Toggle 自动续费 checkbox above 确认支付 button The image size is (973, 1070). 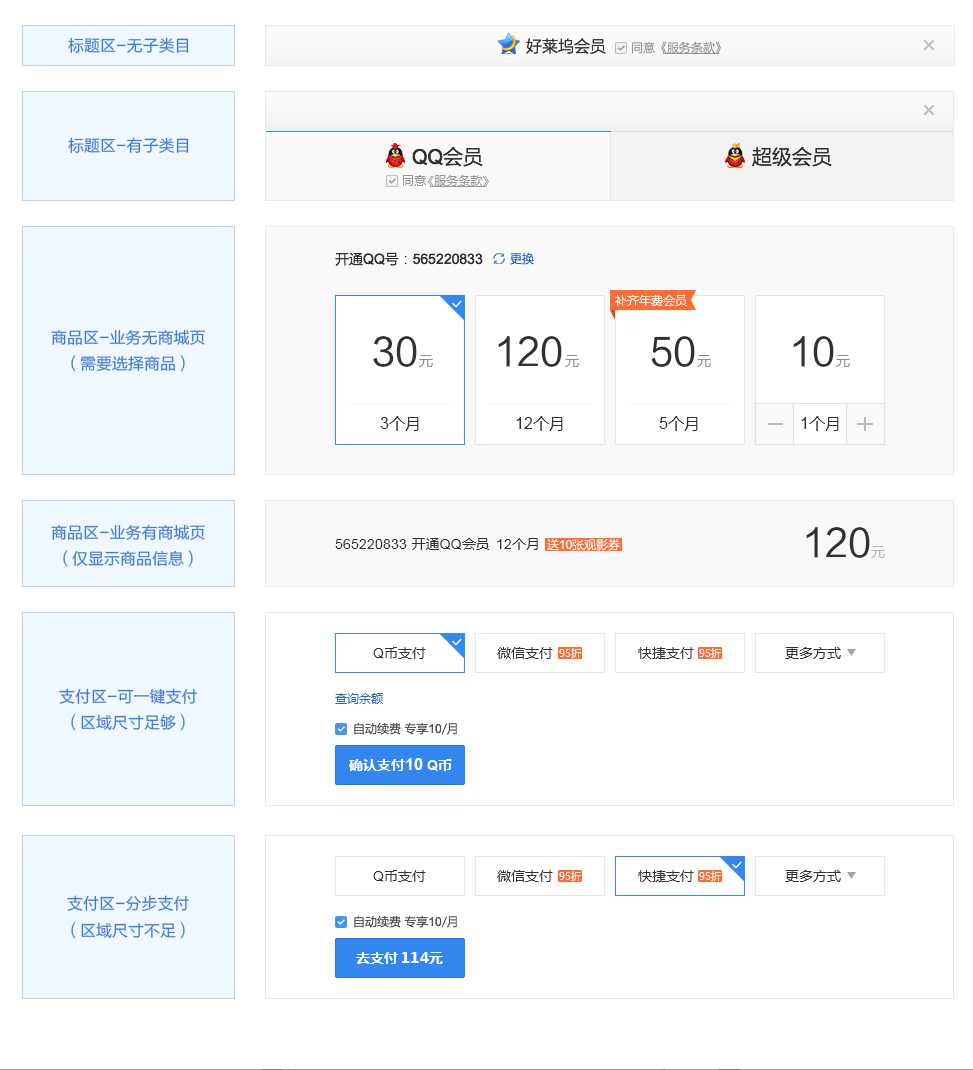click(x=341, y=729)
